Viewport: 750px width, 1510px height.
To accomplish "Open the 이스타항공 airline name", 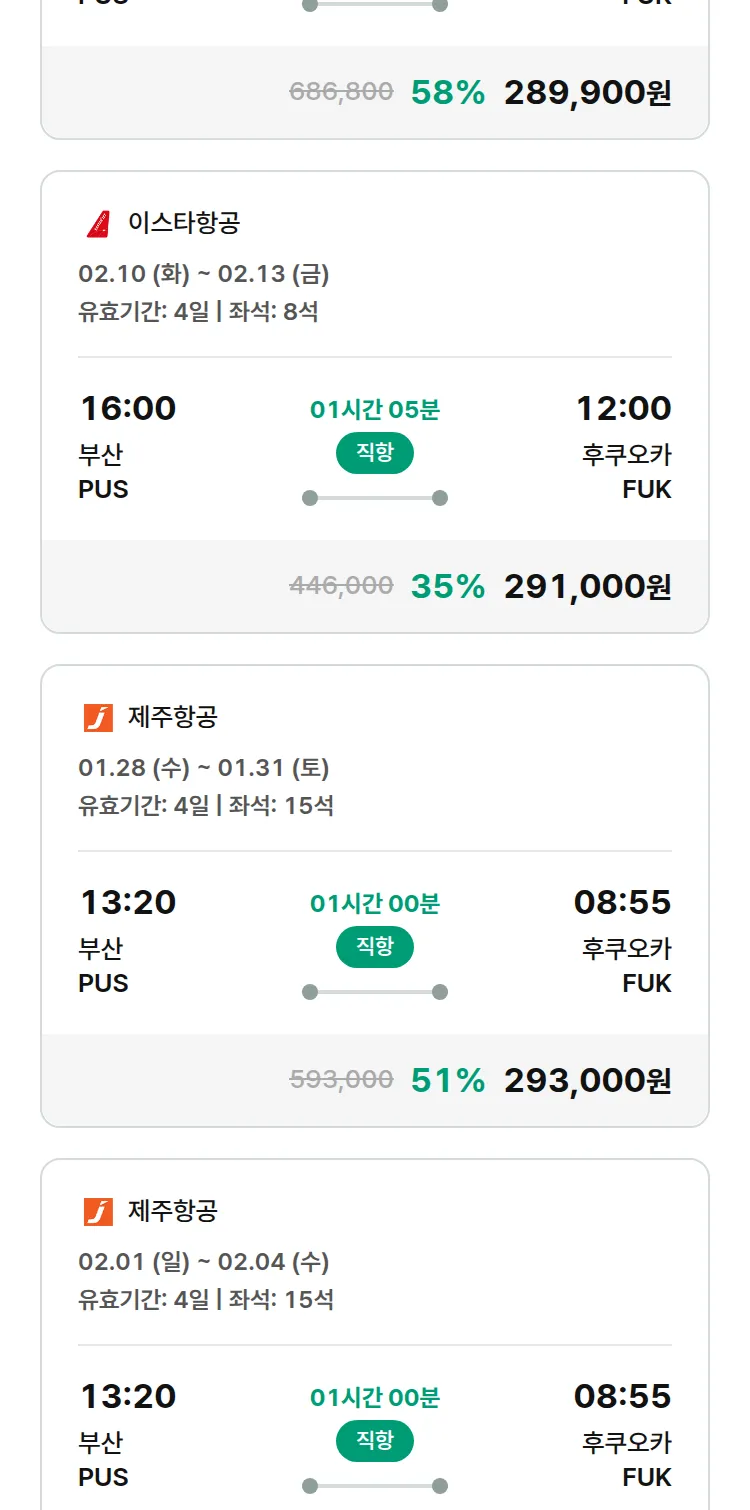I will [x=184, y=222].
